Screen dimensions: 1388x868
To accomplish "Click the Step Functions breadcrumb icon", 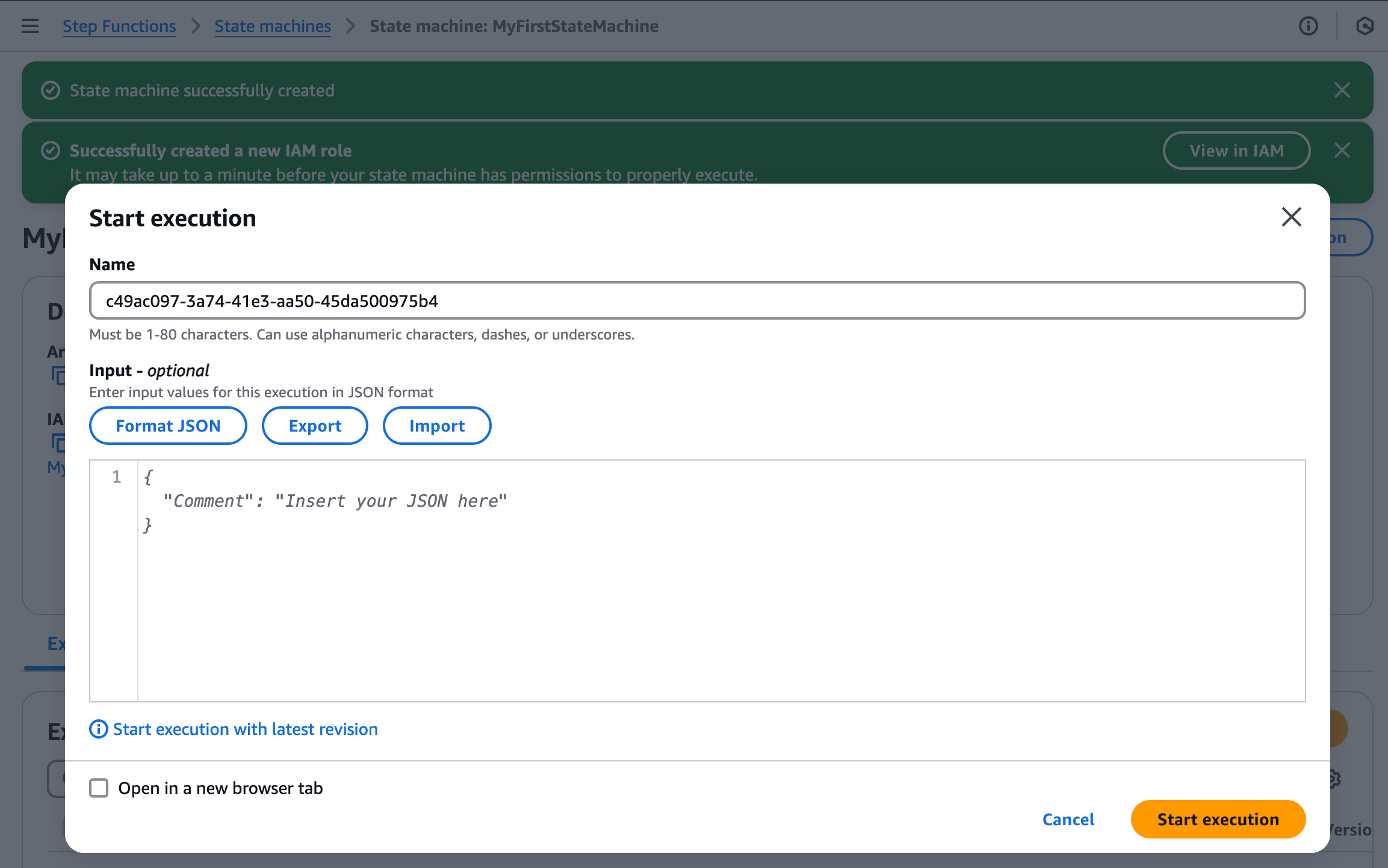I will tap(119, 25).
